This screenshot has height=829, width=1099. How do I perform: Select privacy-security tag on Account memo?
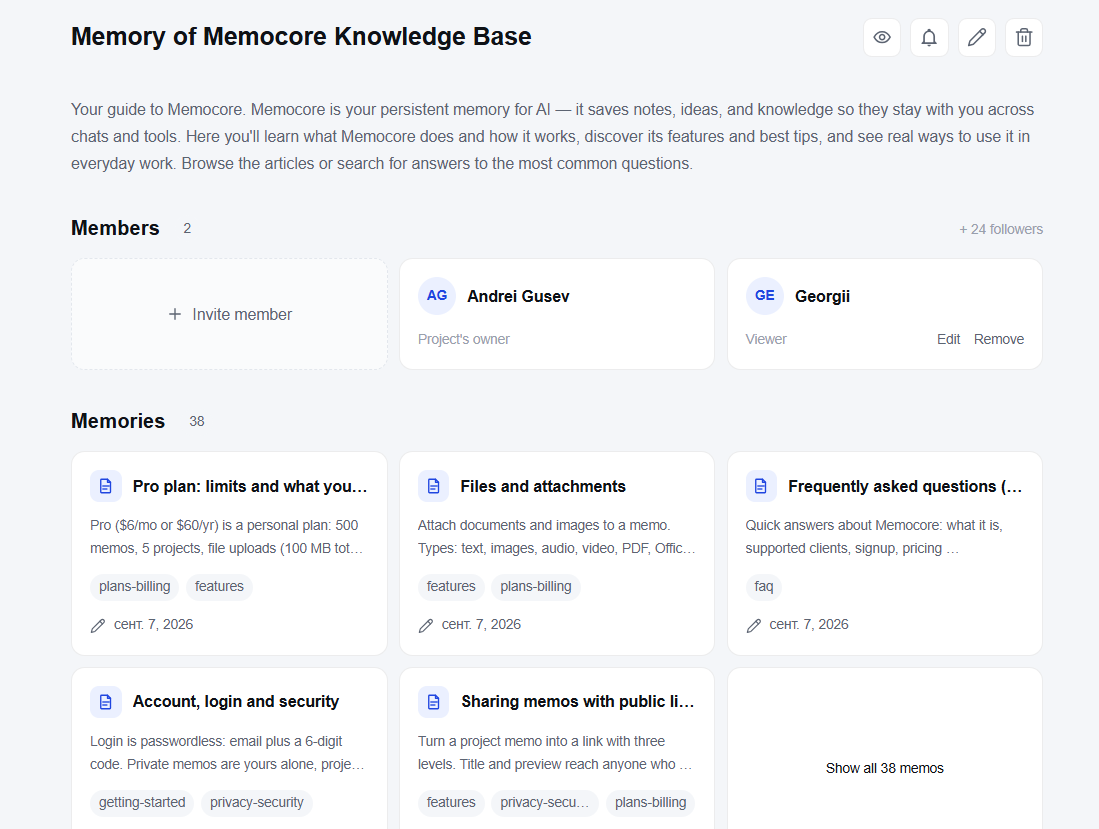coord(257,802)
